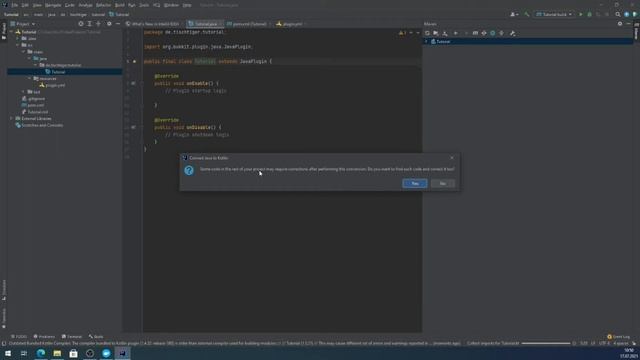Select plugin.yml in project tree

[52, 85]
